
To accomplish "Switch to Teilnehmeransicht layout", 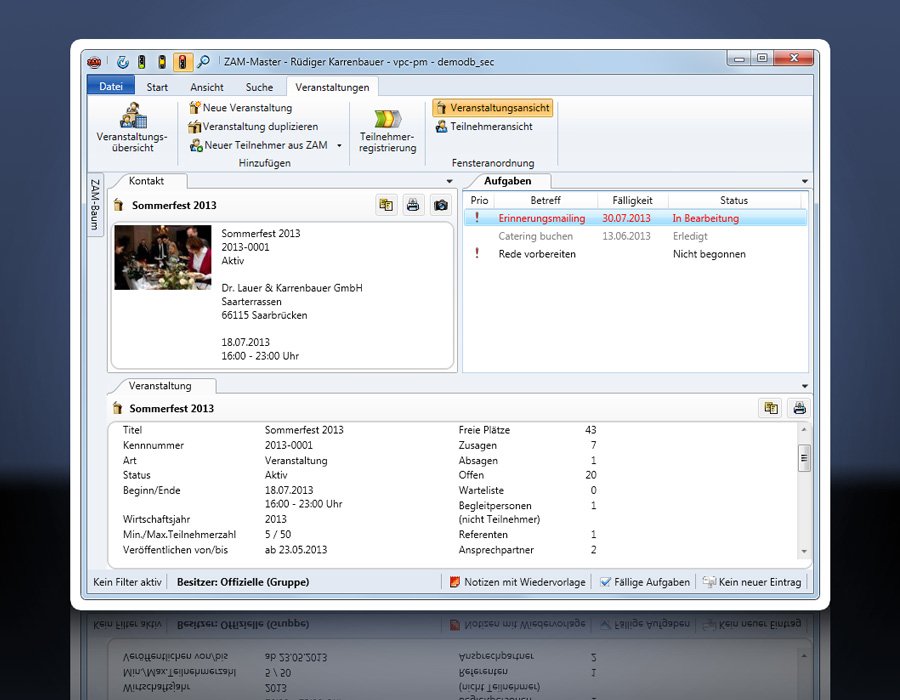I will (x=484, y=126).
